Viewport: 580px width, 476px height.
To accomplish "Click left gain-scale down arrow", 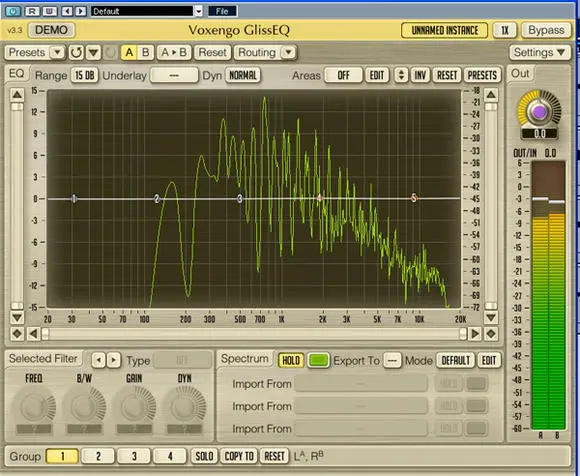I will [17, 317].
